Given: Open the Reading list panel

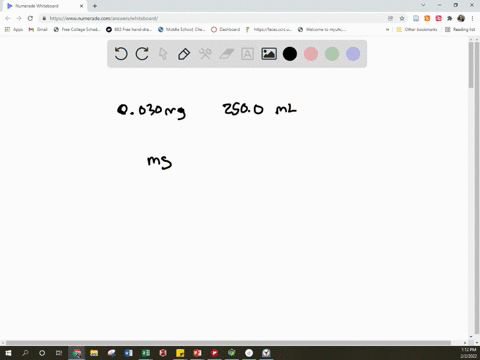Looking at the screenshot, I should [460, 29].
